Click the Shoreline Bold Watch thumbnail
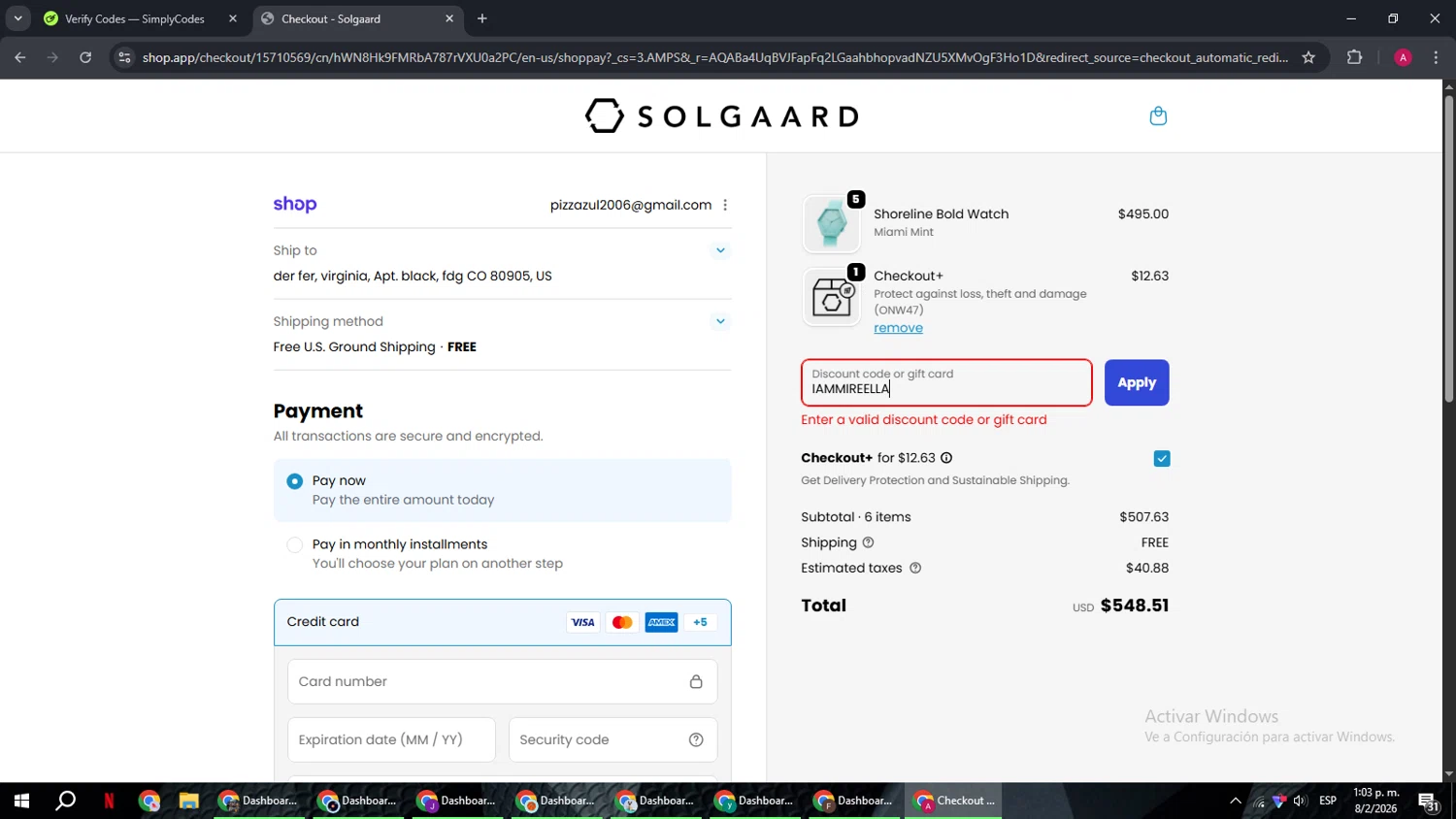Screen dimensions: 1456x819 (831, 224)
